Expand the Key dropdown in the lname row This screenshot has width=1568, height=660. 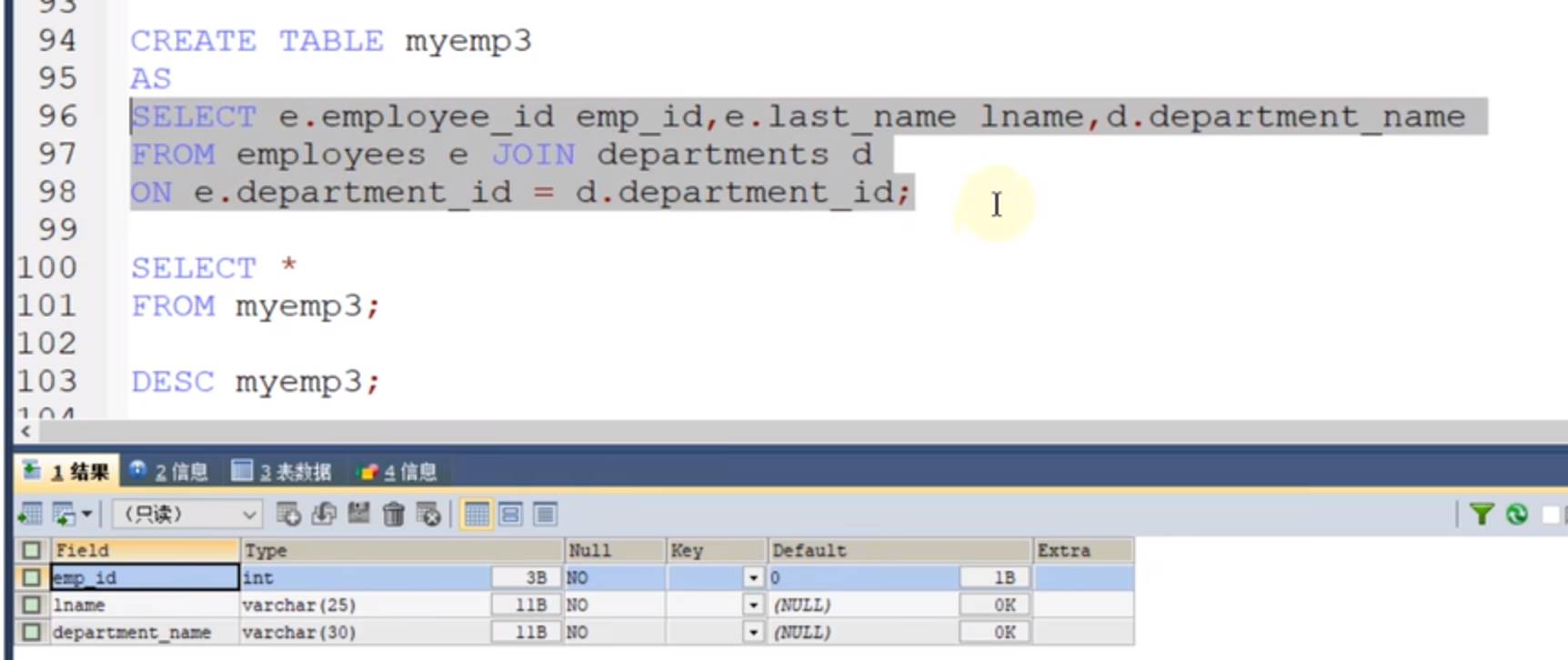pos(753,605)
